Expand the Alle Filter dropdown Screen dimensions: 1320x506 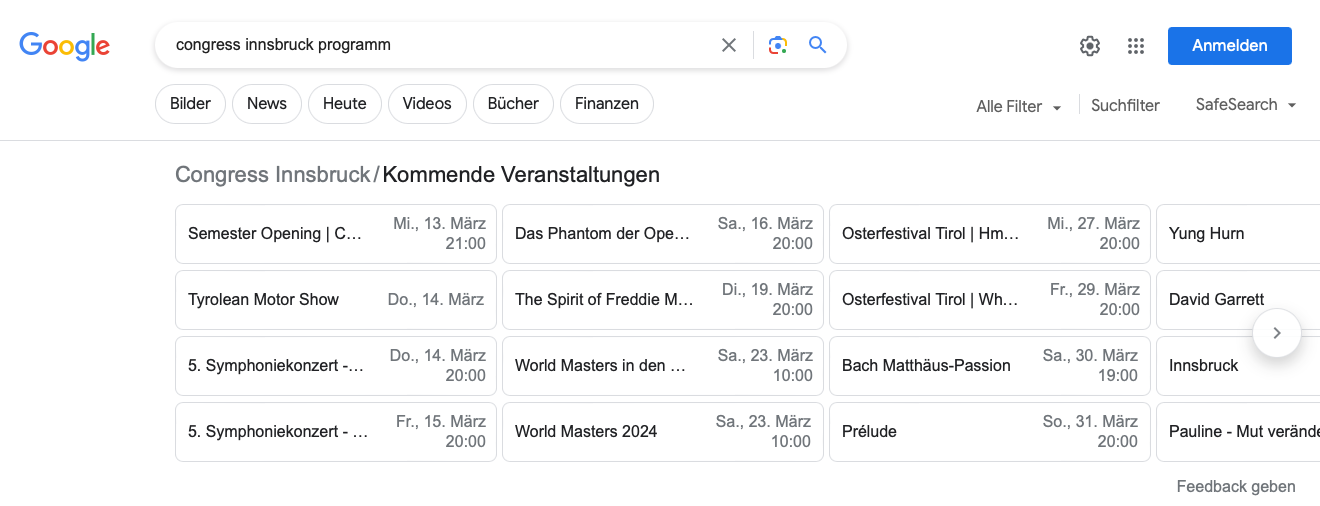point(1018,106)
